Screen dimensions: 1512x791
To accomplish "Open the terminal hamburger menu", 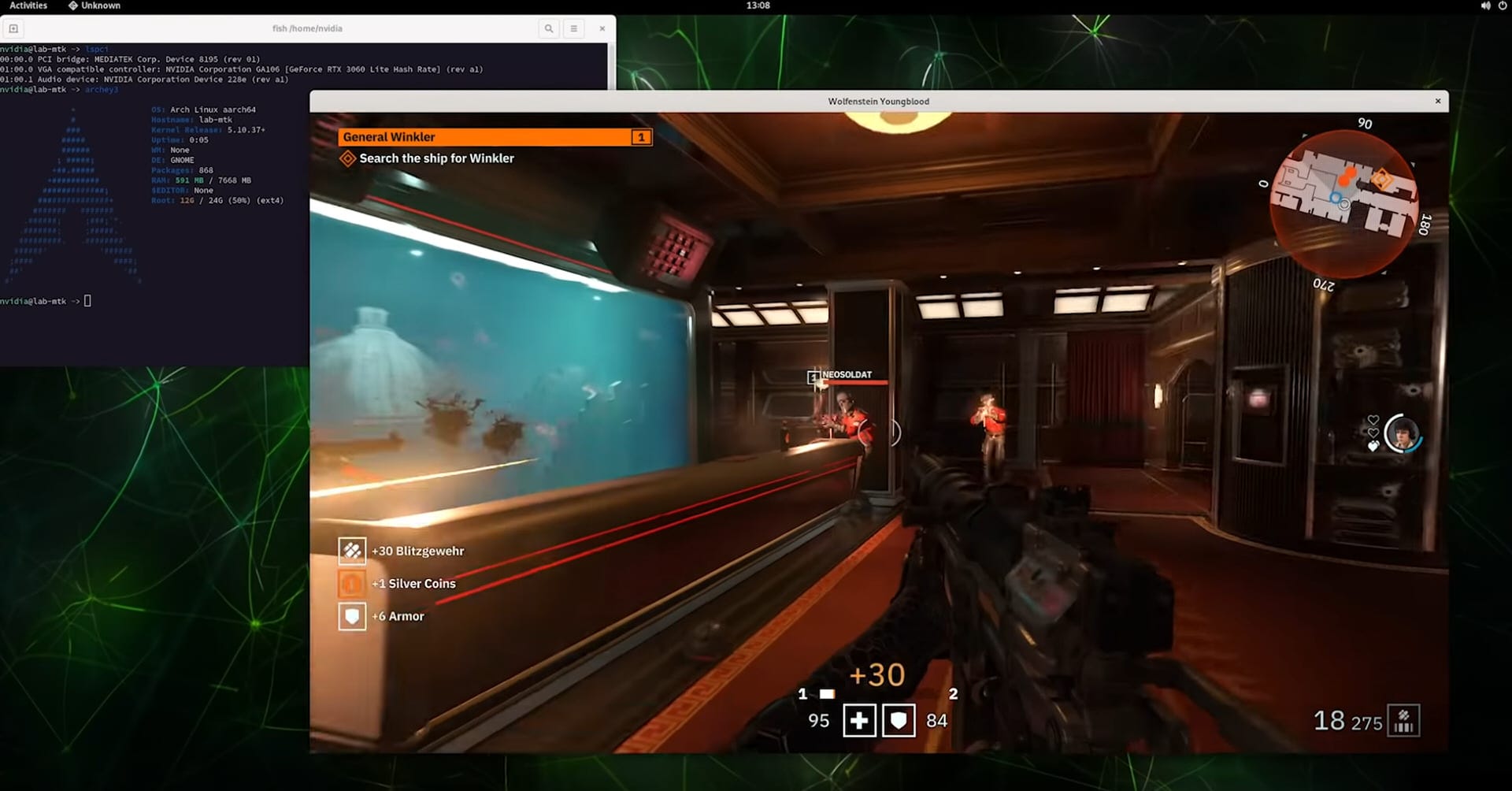I will (574, 28).
